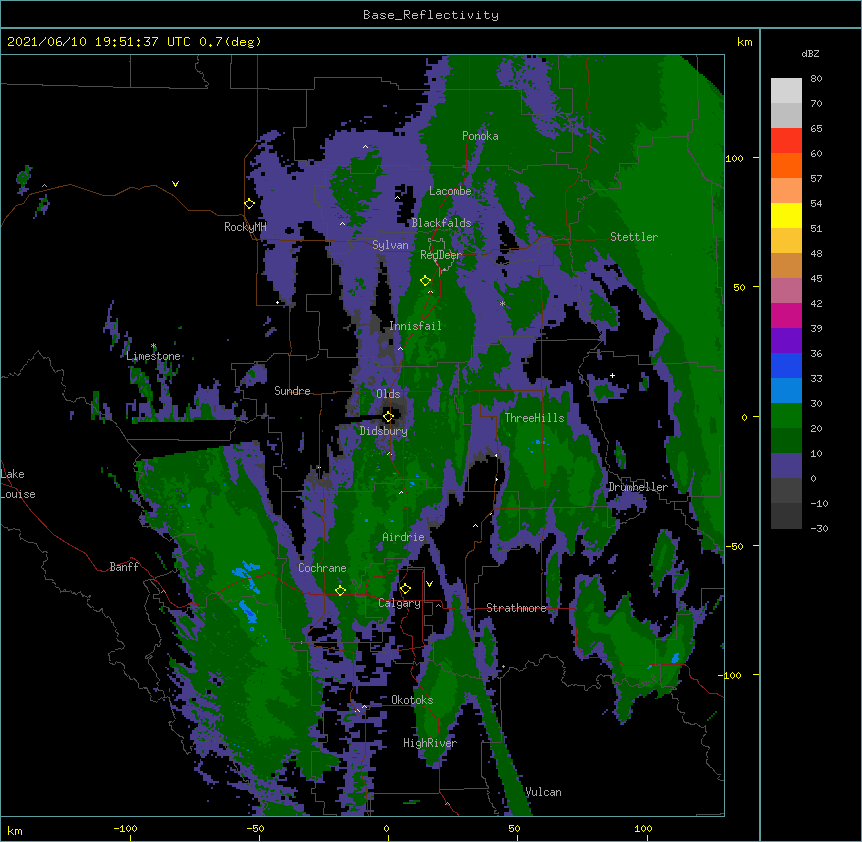Click the -100 tick label on right axis
Screen dimensions: 862x842
(x=731, y=675)
